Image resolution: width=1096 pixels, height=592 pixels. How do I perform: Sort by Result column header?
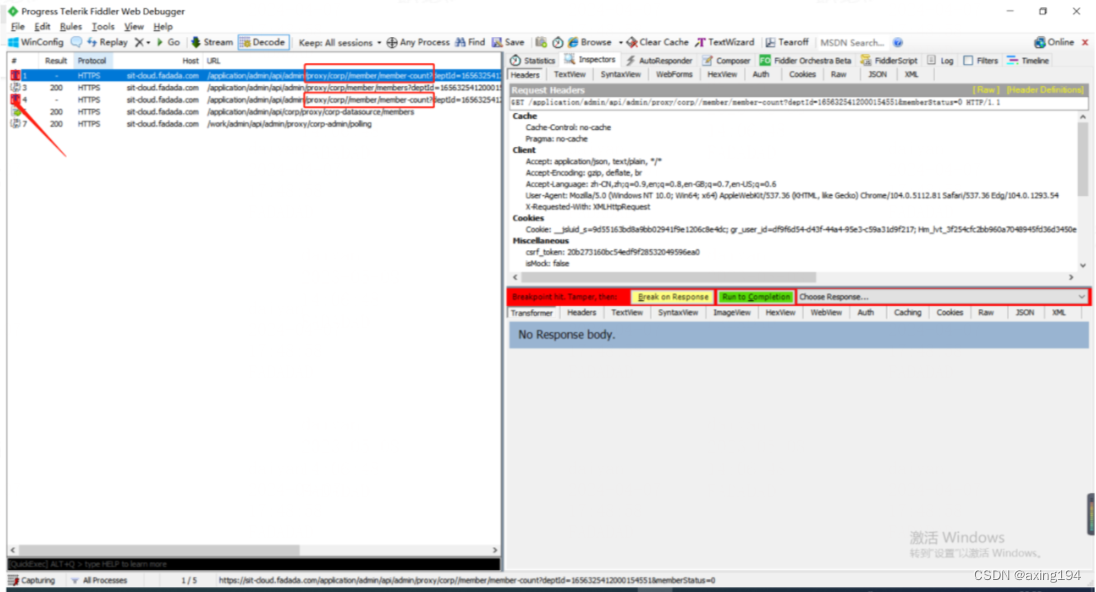pos(55,61)
